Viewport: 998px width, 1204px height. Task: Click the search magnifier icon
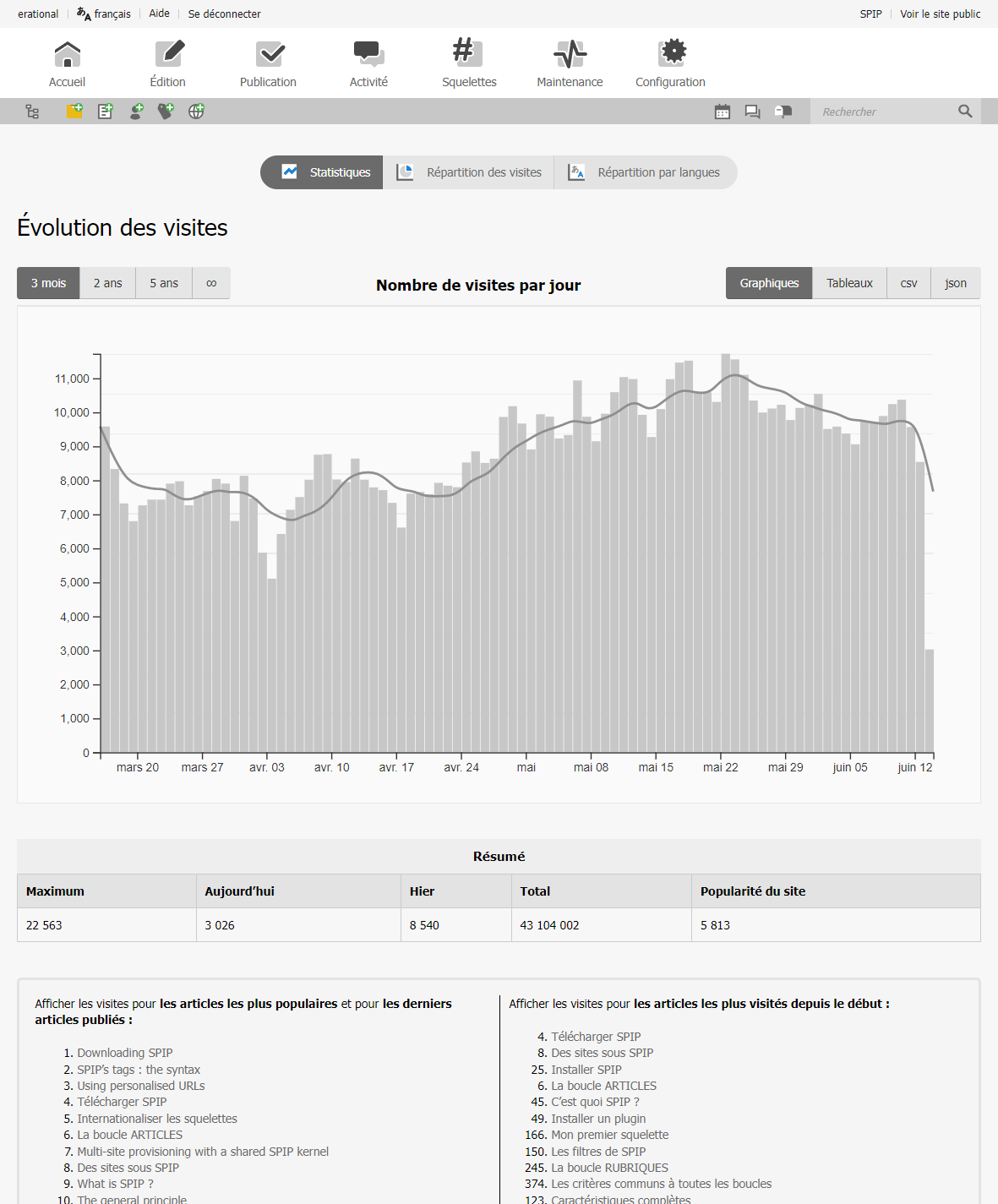965,112
